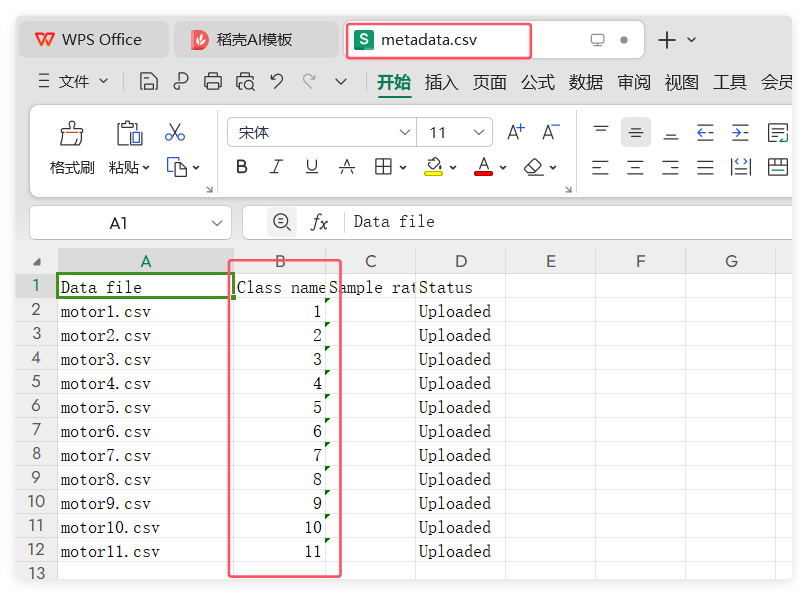Click the distributed alignment icon
The height and width of the screenshot is (594, 807).
coord(741,167)
